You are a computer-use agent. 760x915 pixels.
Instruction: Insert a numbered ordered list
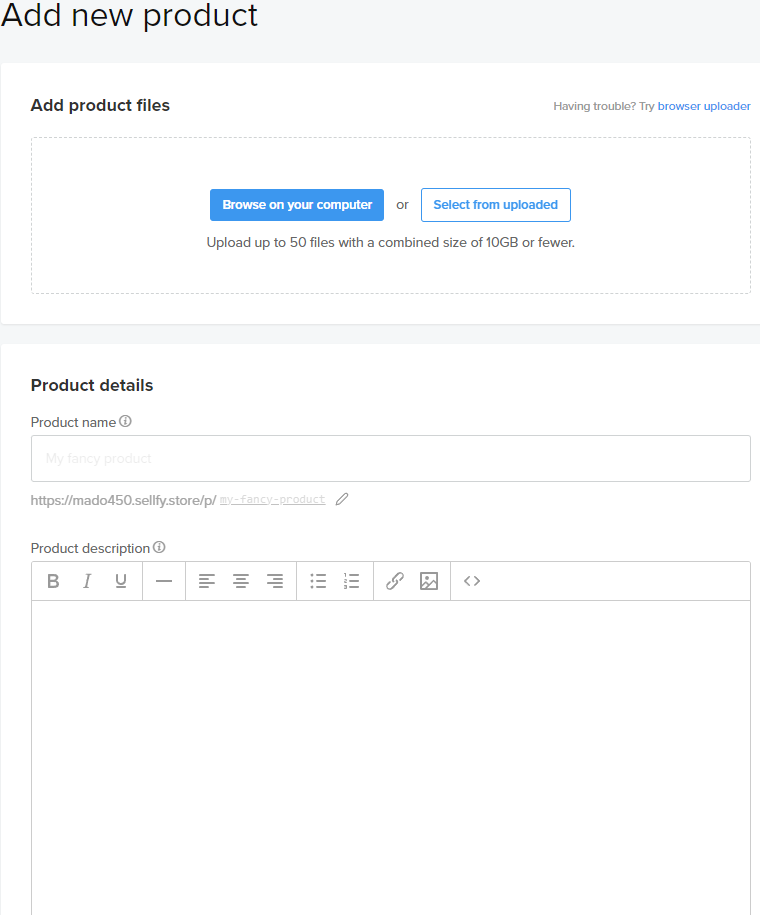tap(351, 581)
